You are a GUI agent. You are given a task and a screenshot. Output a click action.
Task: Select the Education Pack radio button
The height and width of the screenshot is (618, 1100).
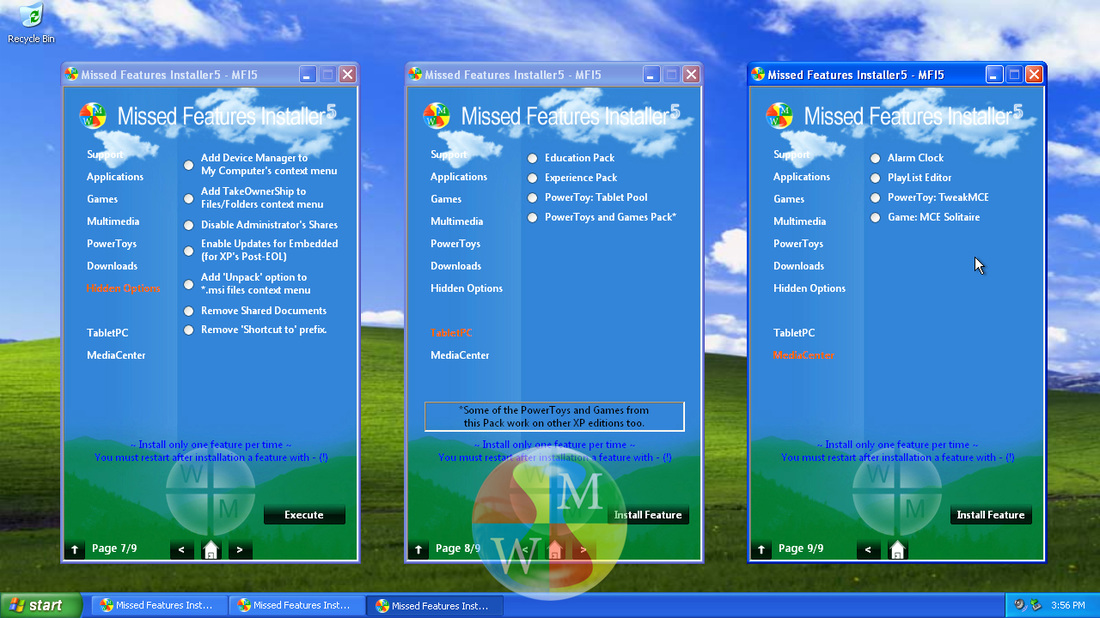[532, 159]
